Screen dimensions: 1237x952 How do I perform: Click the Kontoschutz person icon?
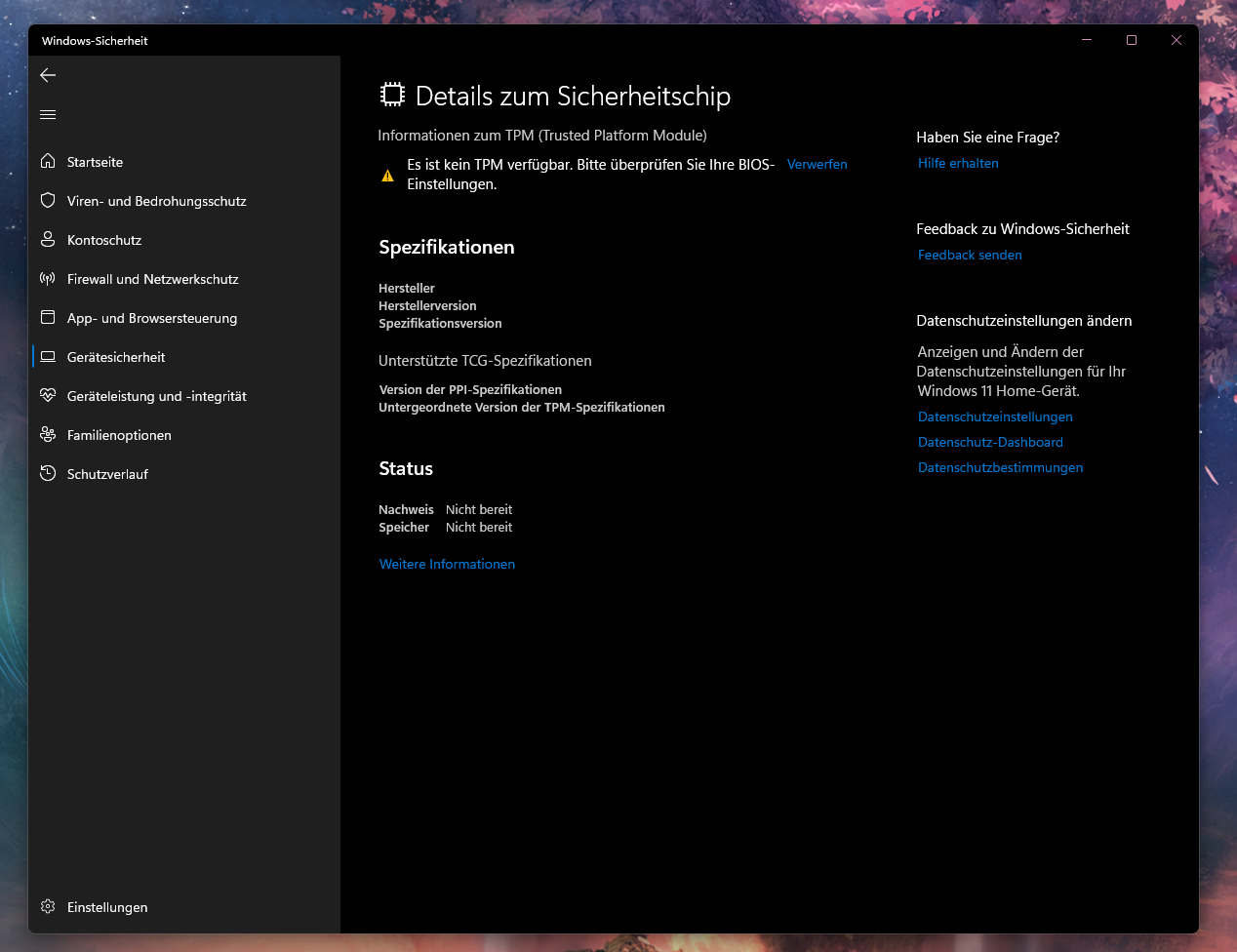(48, 239)
